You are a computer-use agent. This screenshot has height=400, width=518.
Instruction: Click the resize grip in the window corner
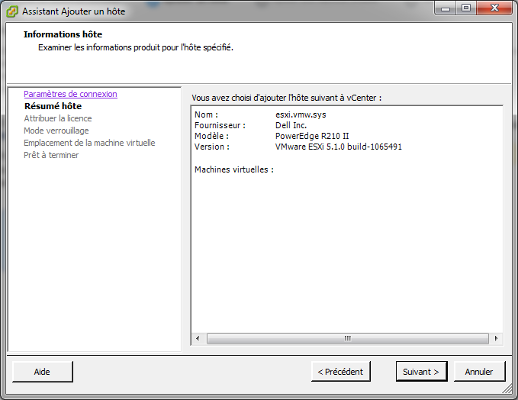point(507,388)
